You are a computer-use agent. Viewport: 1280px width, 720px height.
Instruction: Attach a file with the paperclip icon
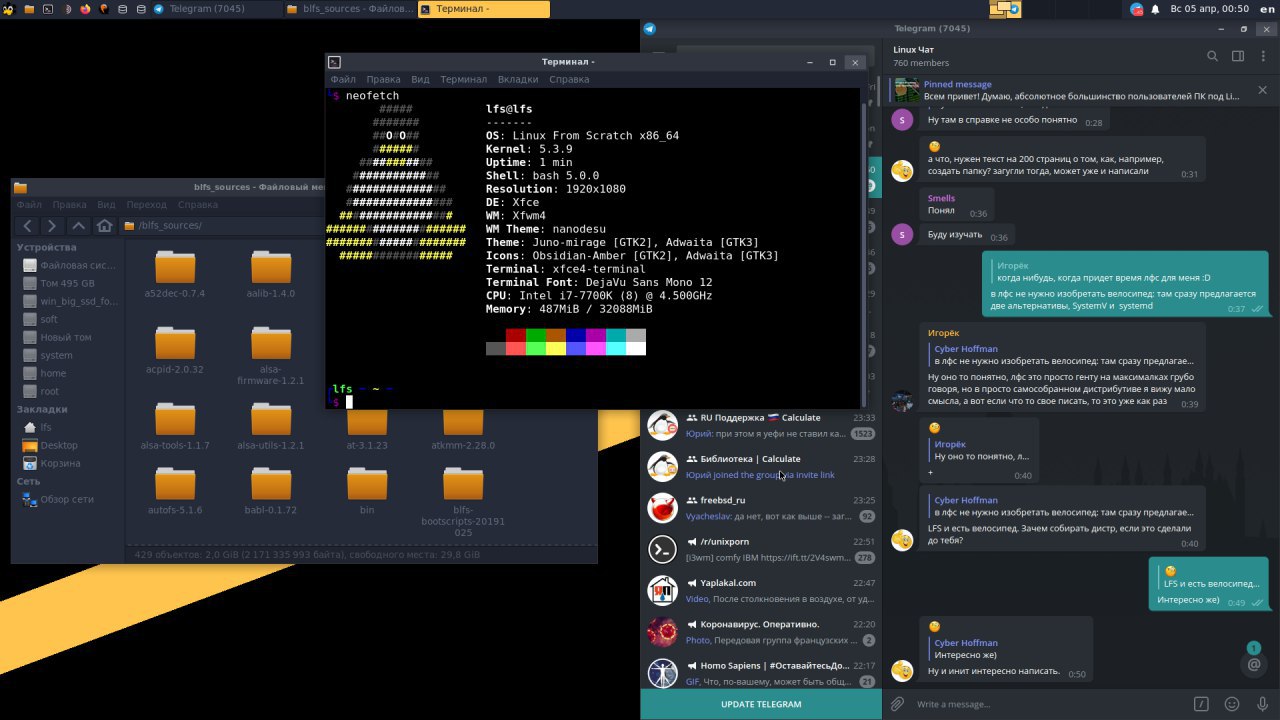tap(898, 704)
